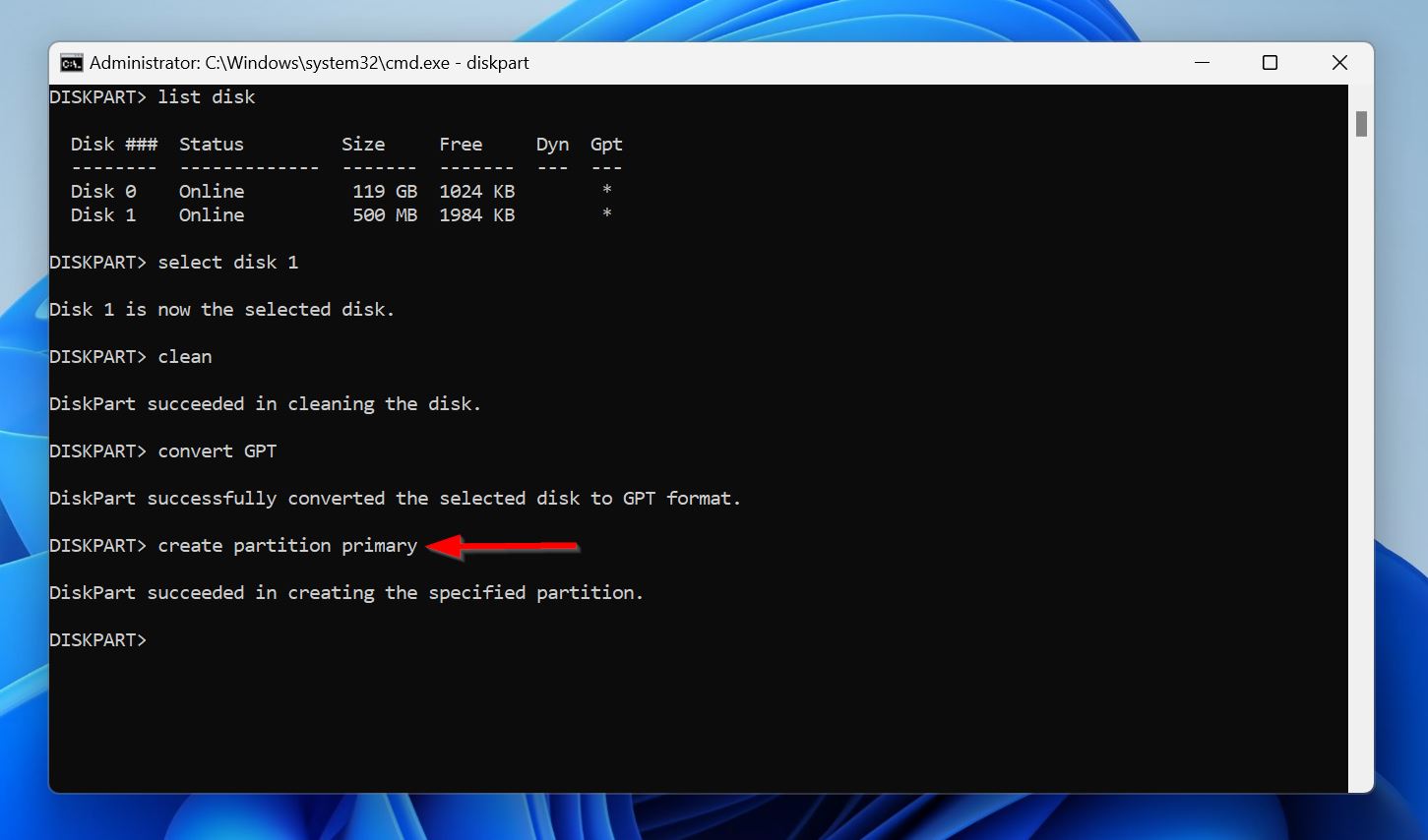This screenshot has width=1428, height=840.
Task: Click the 'clean' command text
Action: (x=185, y=356)
